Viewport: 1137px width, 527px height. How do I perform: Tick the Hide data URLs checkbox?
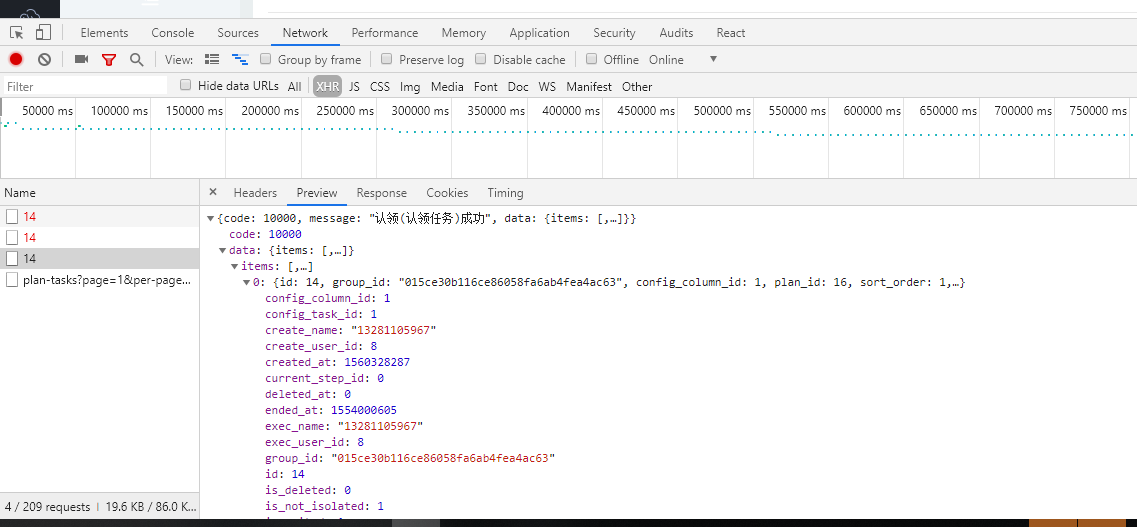(186, 85)
